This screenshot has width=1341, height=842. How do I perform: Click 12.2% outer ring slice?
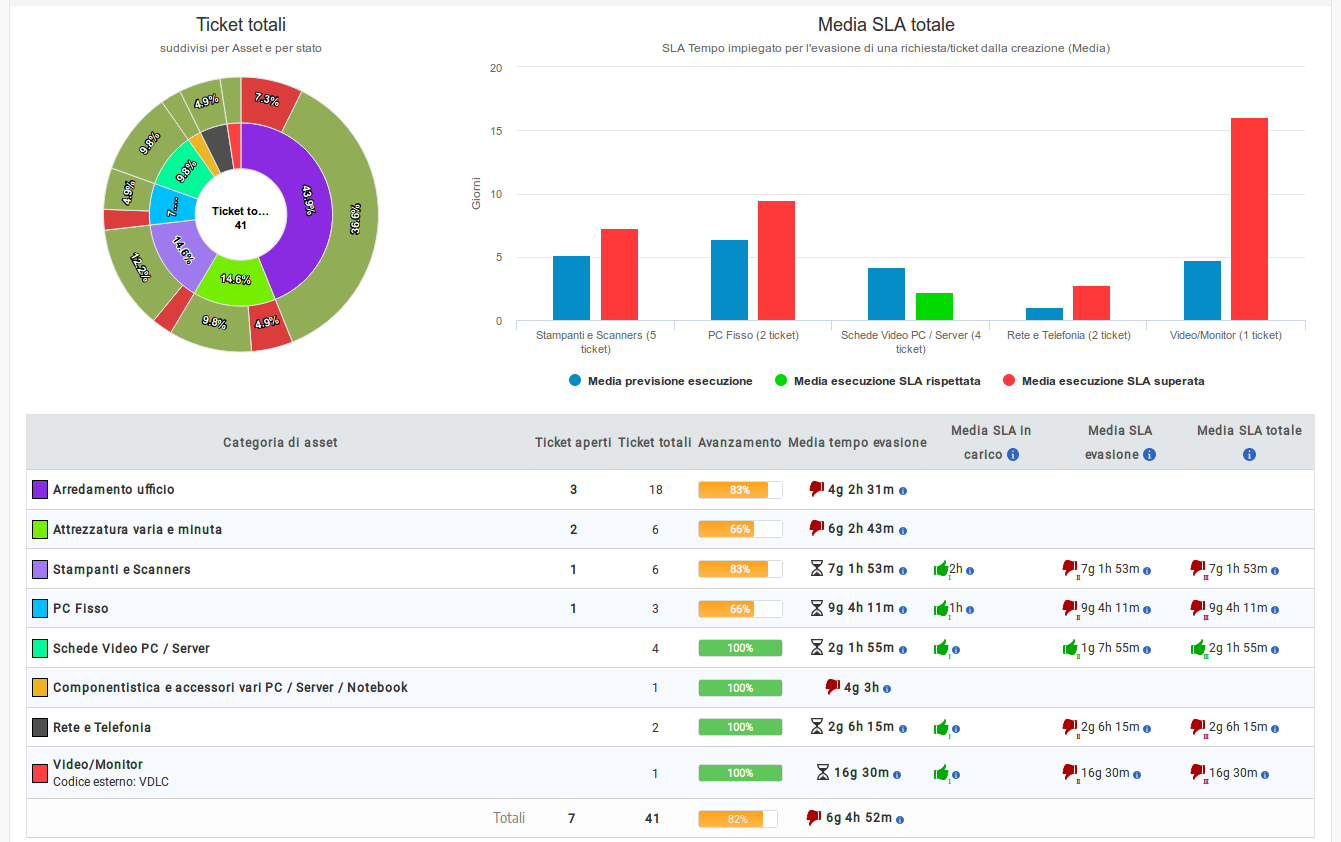(140, 266)
